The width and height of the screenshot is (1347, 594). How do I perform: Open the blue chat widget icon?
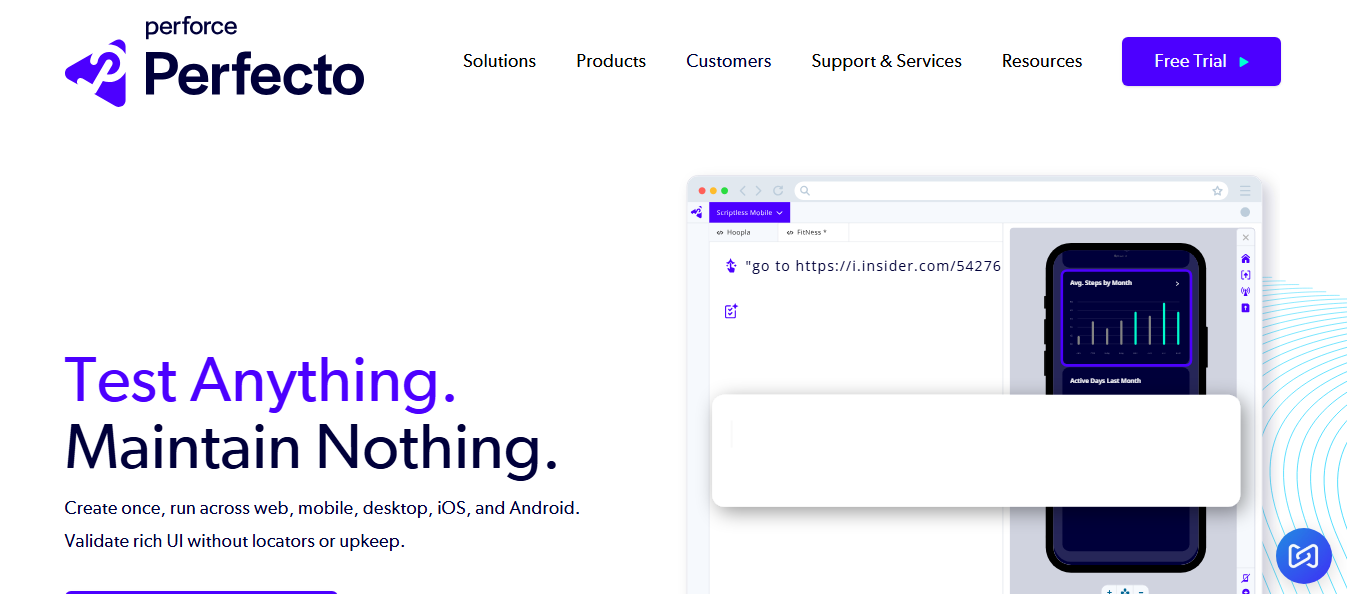coord(1304,556)
